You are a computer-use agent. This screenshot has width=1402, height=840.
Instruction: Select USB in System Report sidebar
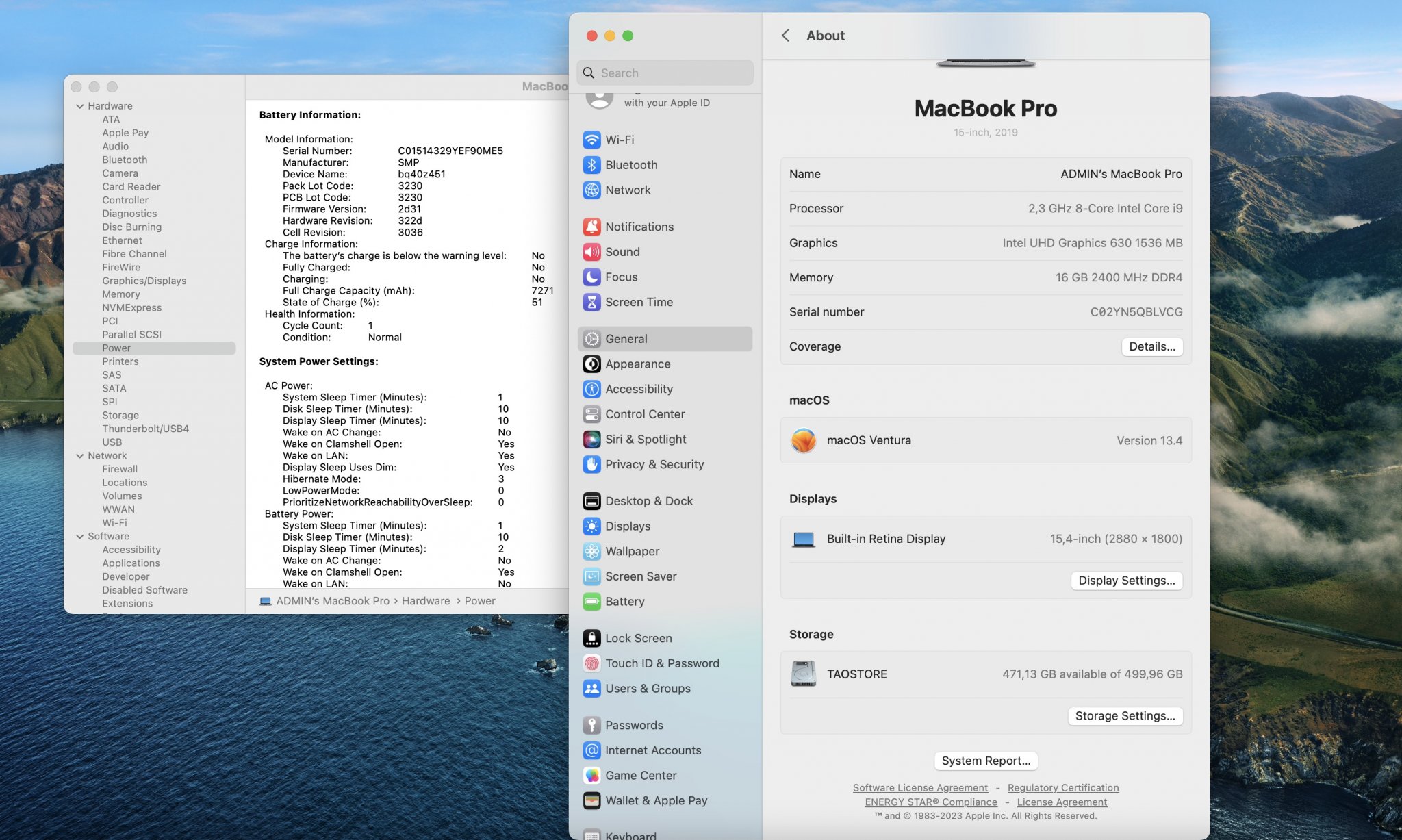[112, 442]
